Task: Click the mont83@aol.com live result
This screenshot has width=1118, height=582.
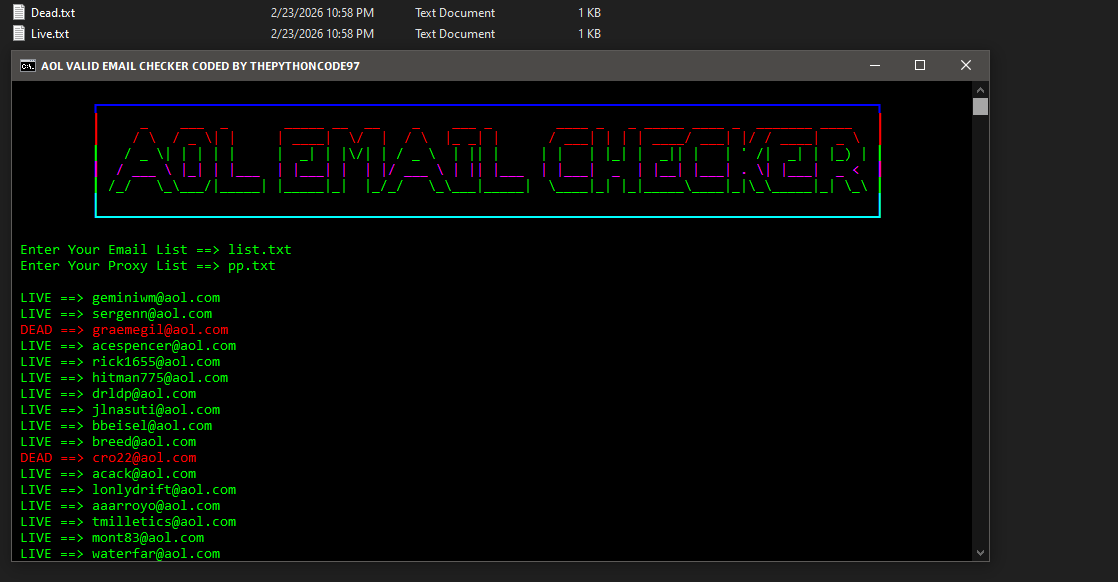Action: 148,538
